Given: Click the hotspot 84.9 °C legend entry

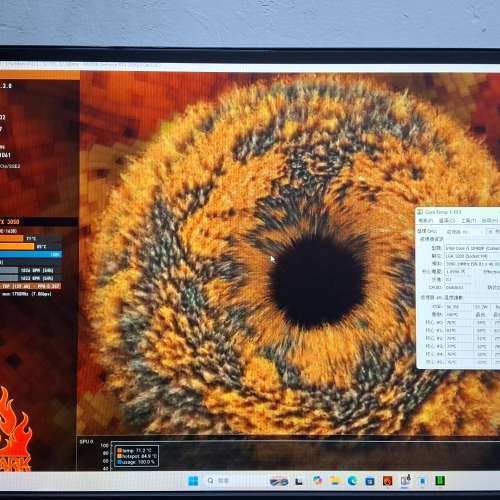Looking at the screenshot, I should pyautogui.click(x=137, y=456).
